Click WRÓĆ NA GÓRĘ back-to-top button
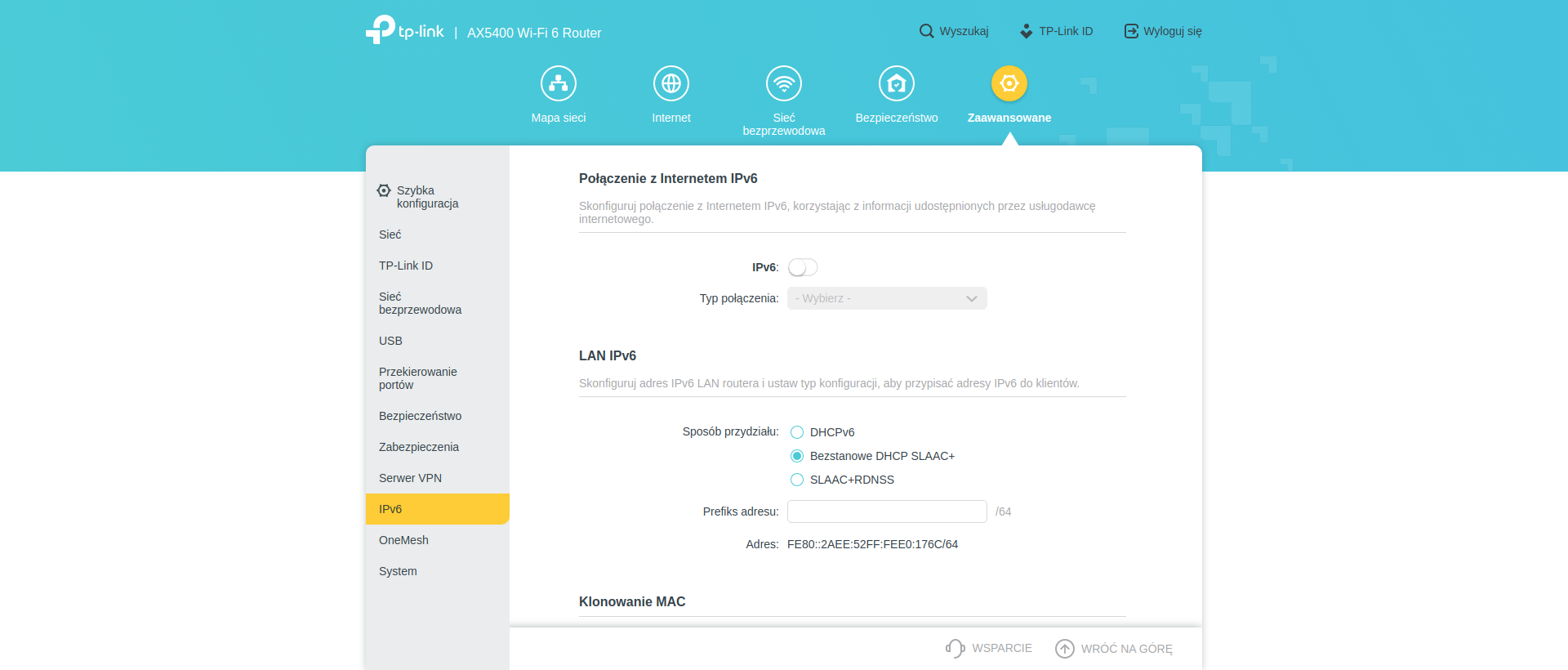Image resolution: width=1568 pixels, height=670 pixels. (1114, 648)
